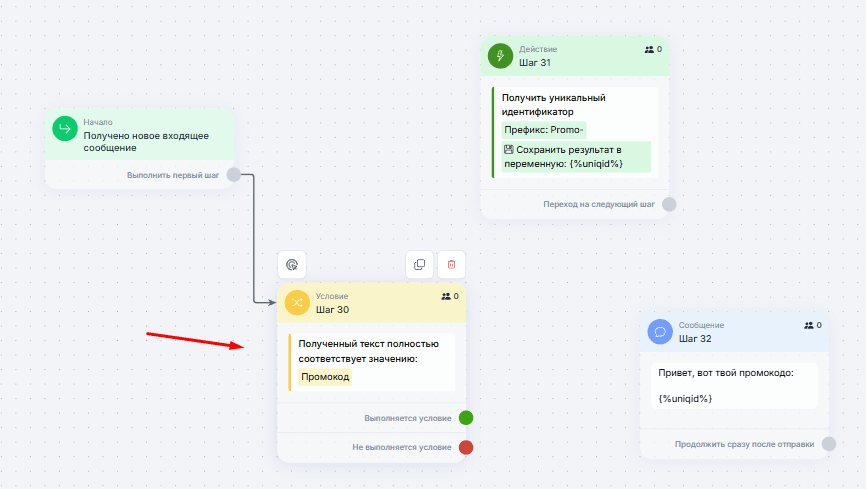Image resolution: width=866 pixels, height=489 pixels.
Task: Click the 'Шаг 30' block title
Action: pos(332,309)
